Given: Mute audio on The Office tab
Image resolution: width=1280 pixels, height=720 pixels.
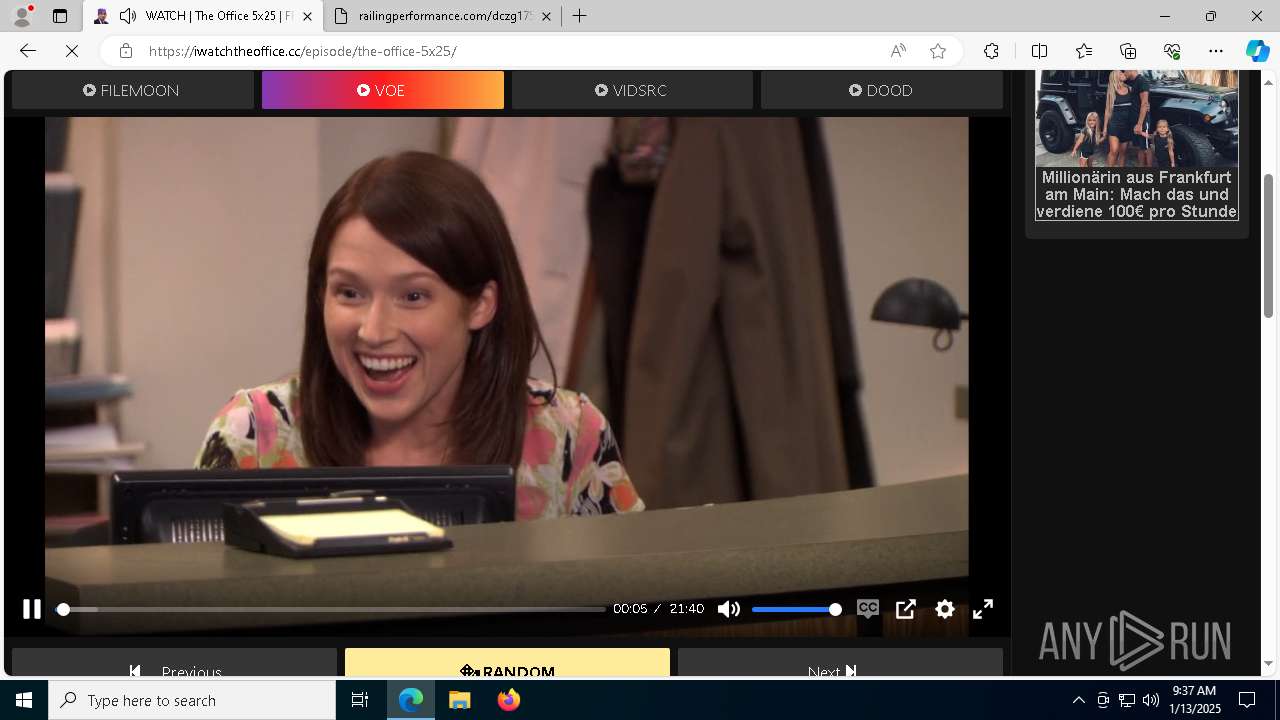Looking at the screenshot, I should 128,16.
